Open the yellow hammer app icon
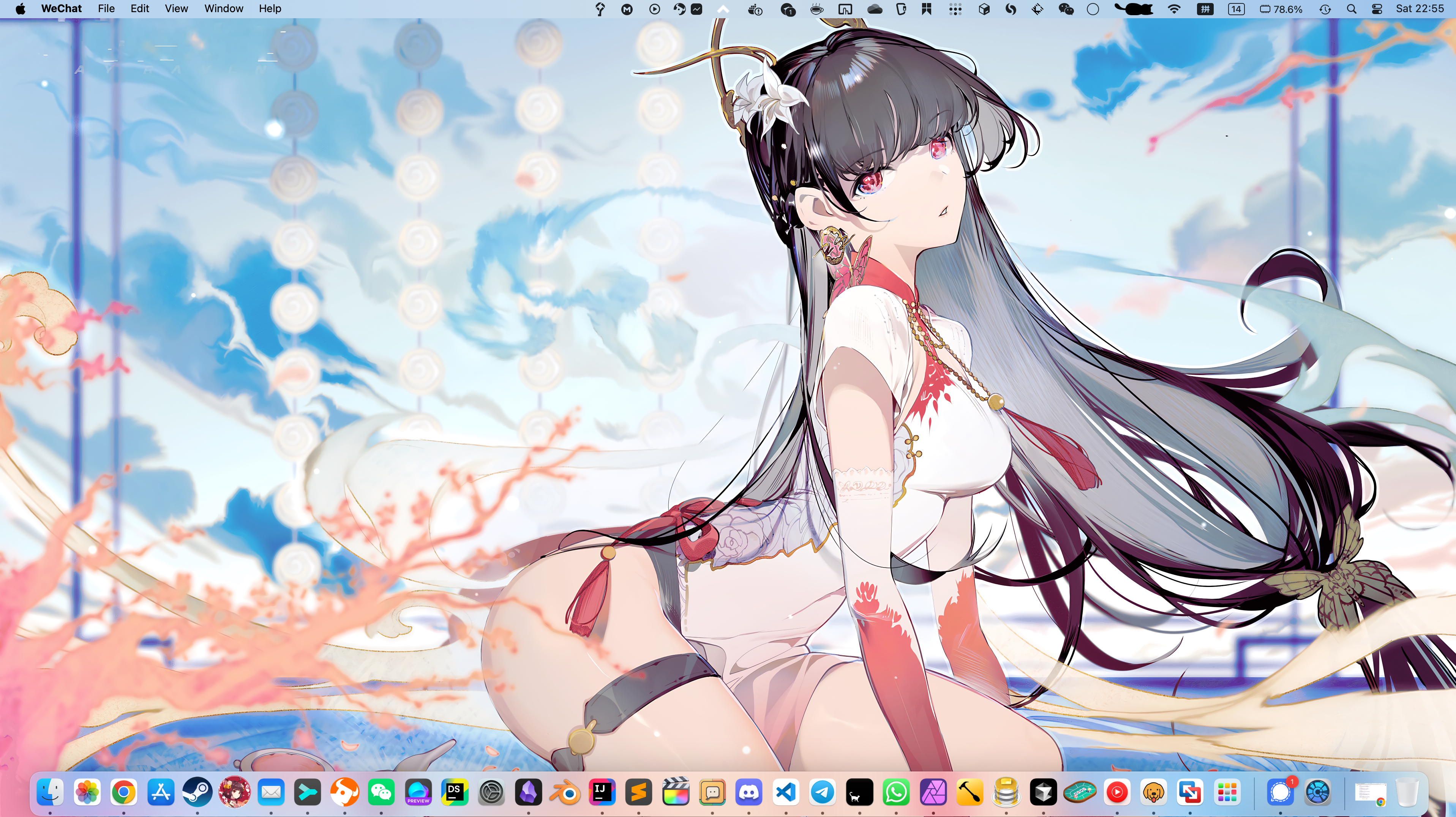Image resolution: width=1456 pixels, height=817 pixels. click(x=970, y=792)
